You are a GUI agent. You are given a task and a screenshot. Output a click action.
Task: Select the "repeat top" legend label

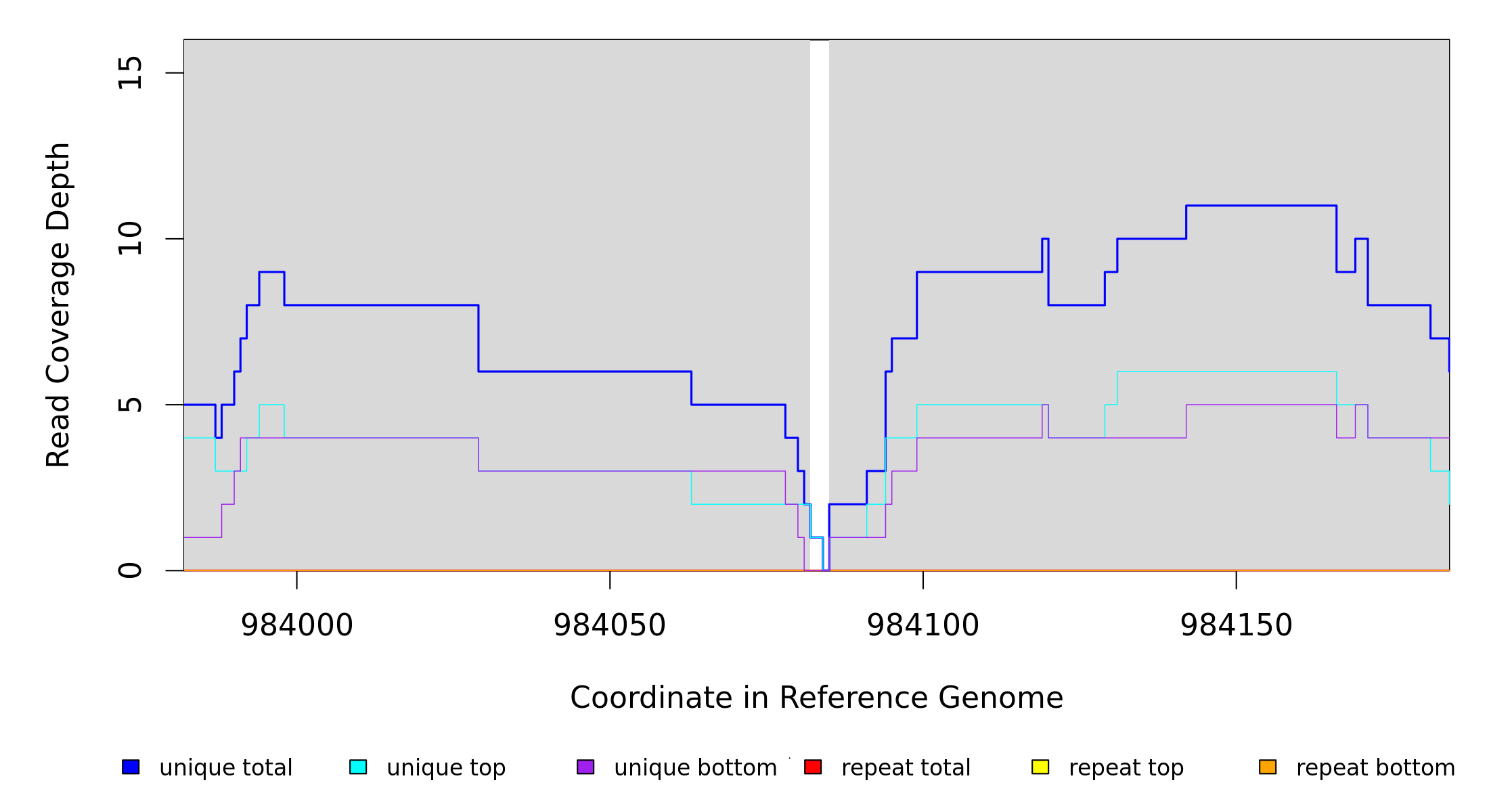pyautogui.click(x=1126, y=768)
